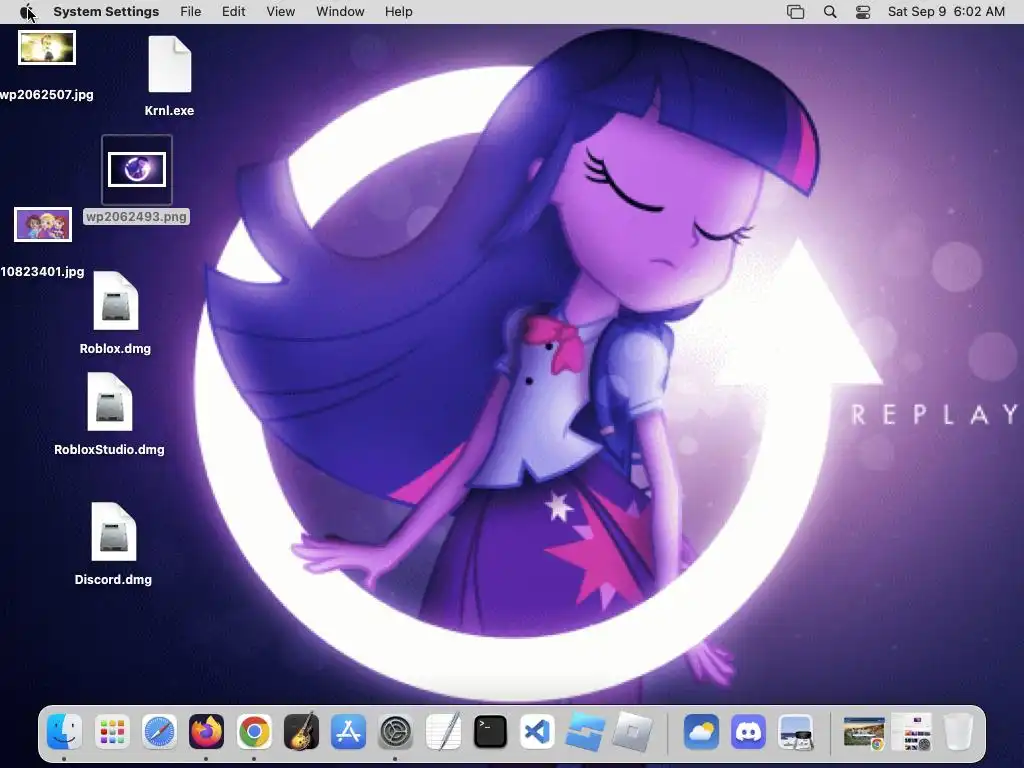Click the Roblox.dmg filename label

[115, 349]
